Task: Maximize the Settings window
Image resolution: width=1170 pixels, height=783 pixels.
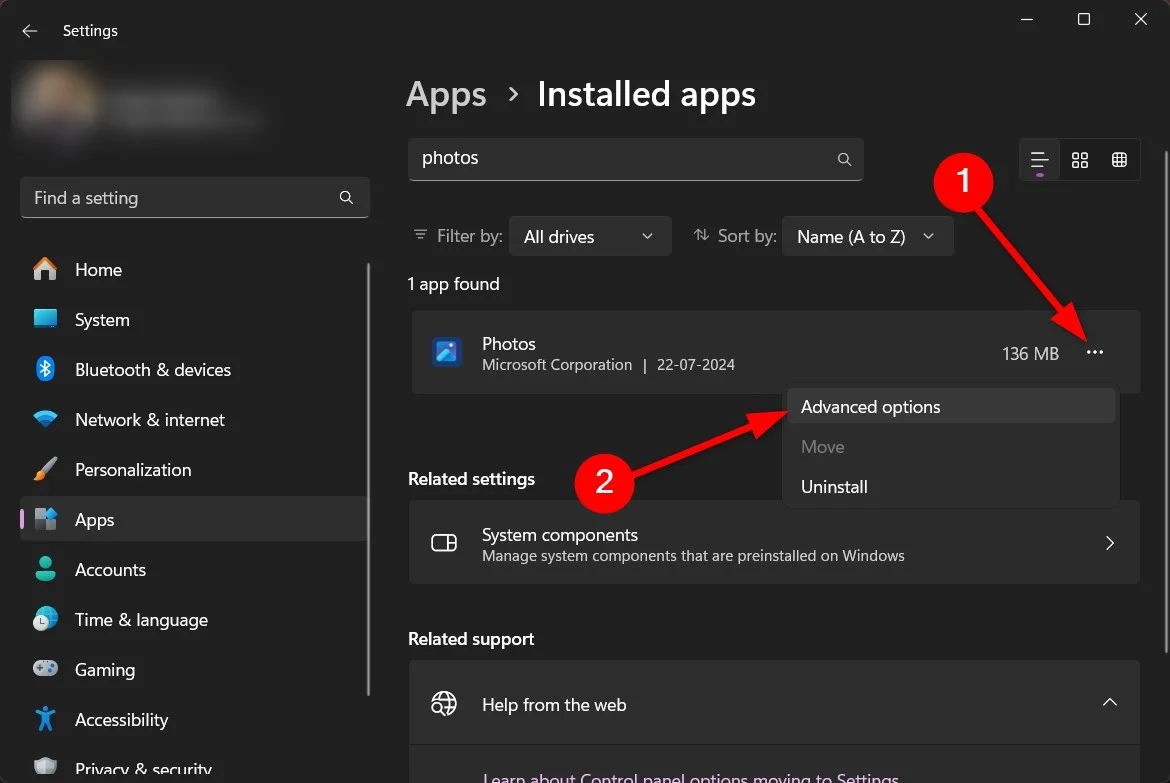Action: (1083, 19)
